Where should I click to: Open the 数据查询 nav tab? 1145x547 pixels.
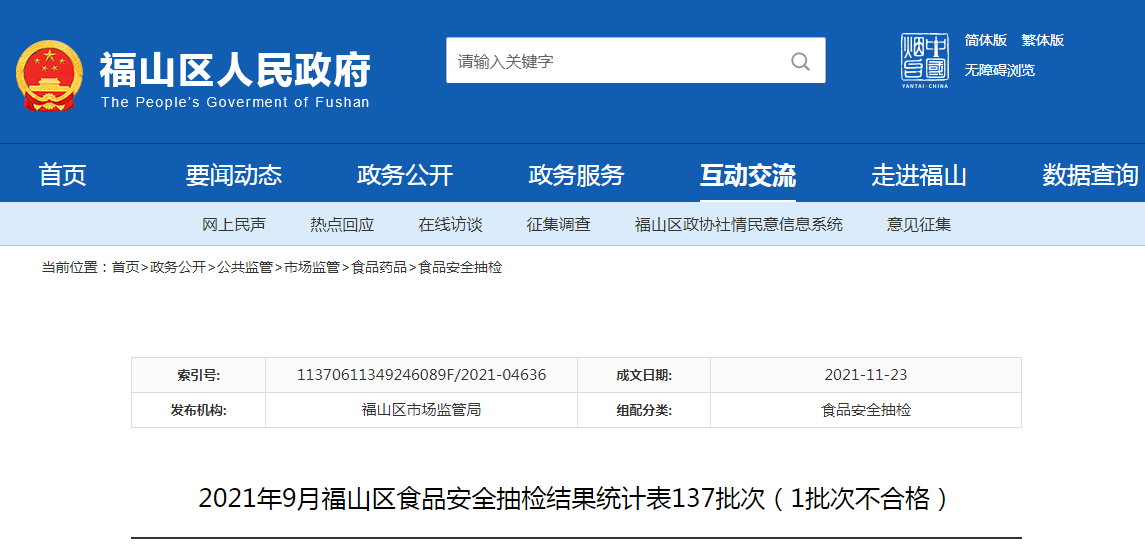pyautogui.click(x=1090, y=175)
